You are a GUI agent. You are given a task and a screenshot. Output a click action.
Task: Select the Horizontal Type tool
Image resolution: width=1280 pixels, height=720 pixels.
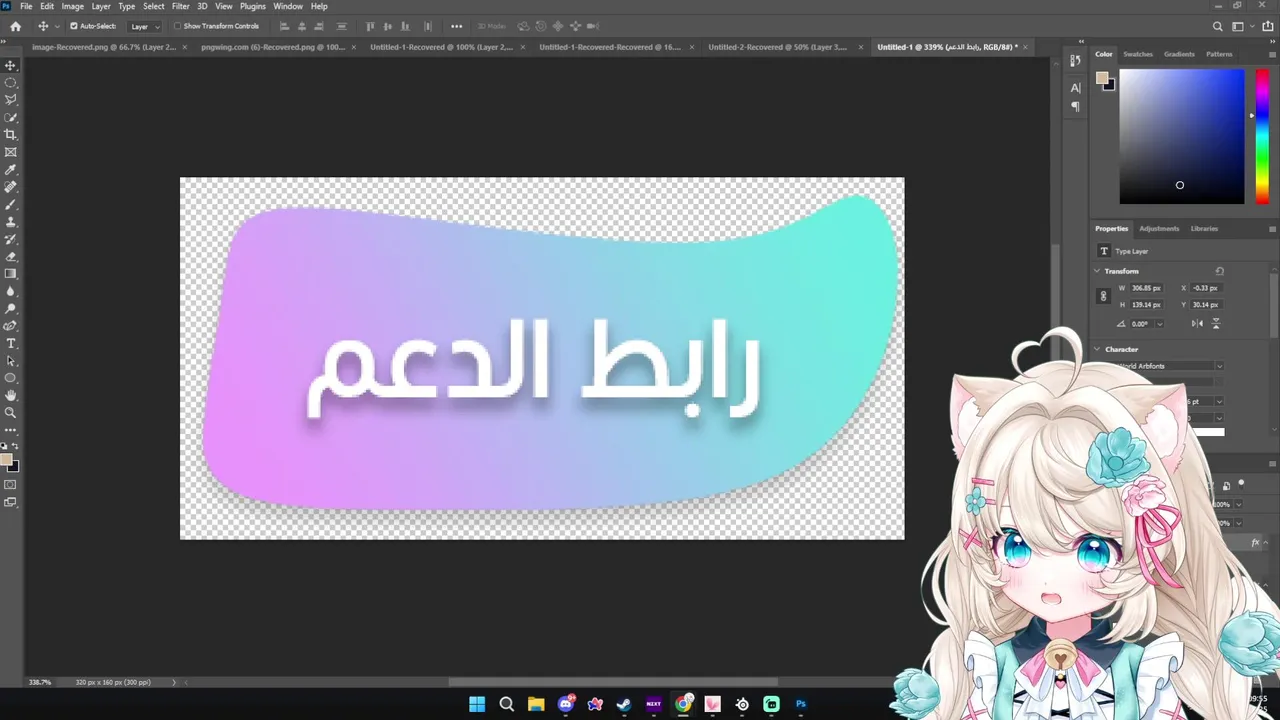[11, 344]
